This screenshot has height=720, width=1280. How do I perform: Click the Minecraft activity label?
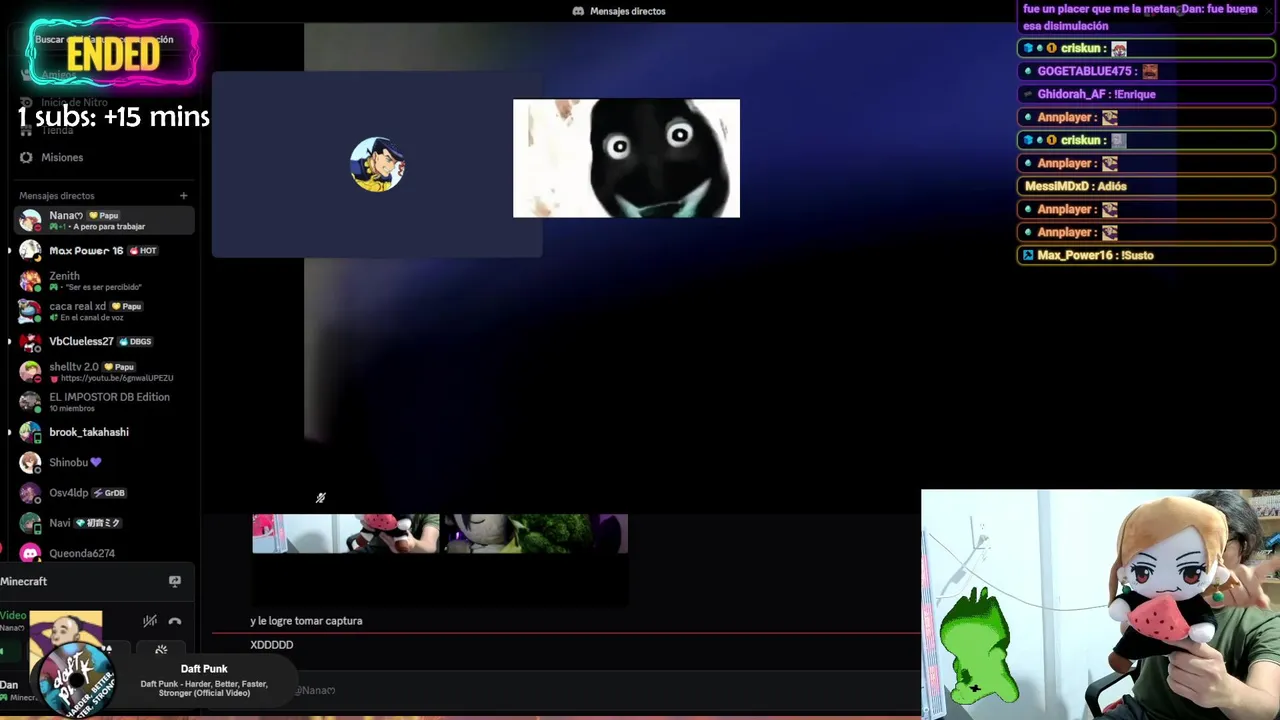tap(24, 581)
